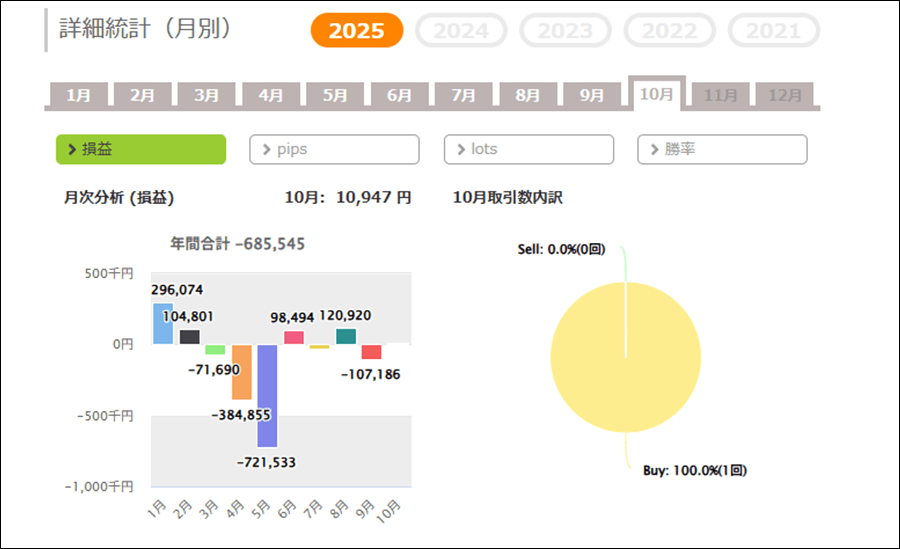Expand the 損益 category selector
The height and width of the screenshot is (549, 900).
(x=141, y=149)
